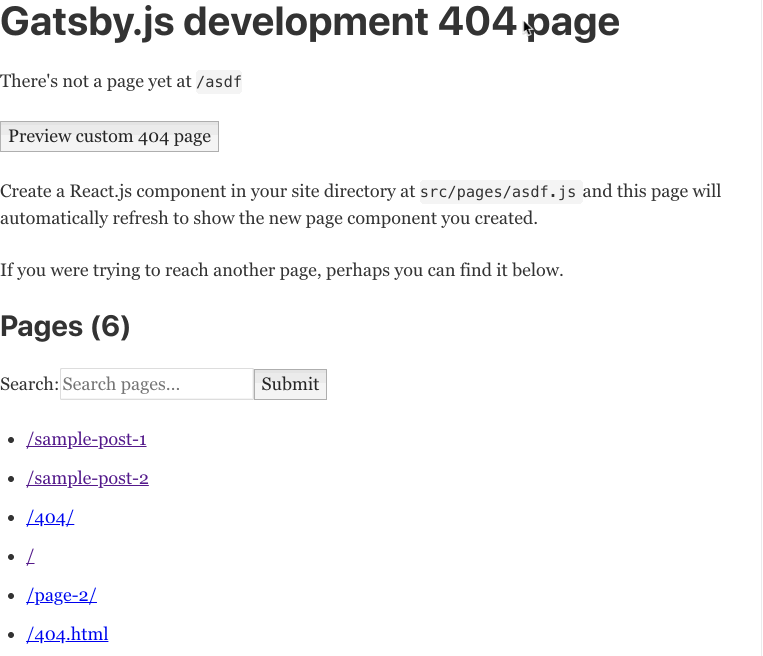The height and width of the screenshot is (656, 763).
Task: Focus the Search pages input field
Action: 156,384
